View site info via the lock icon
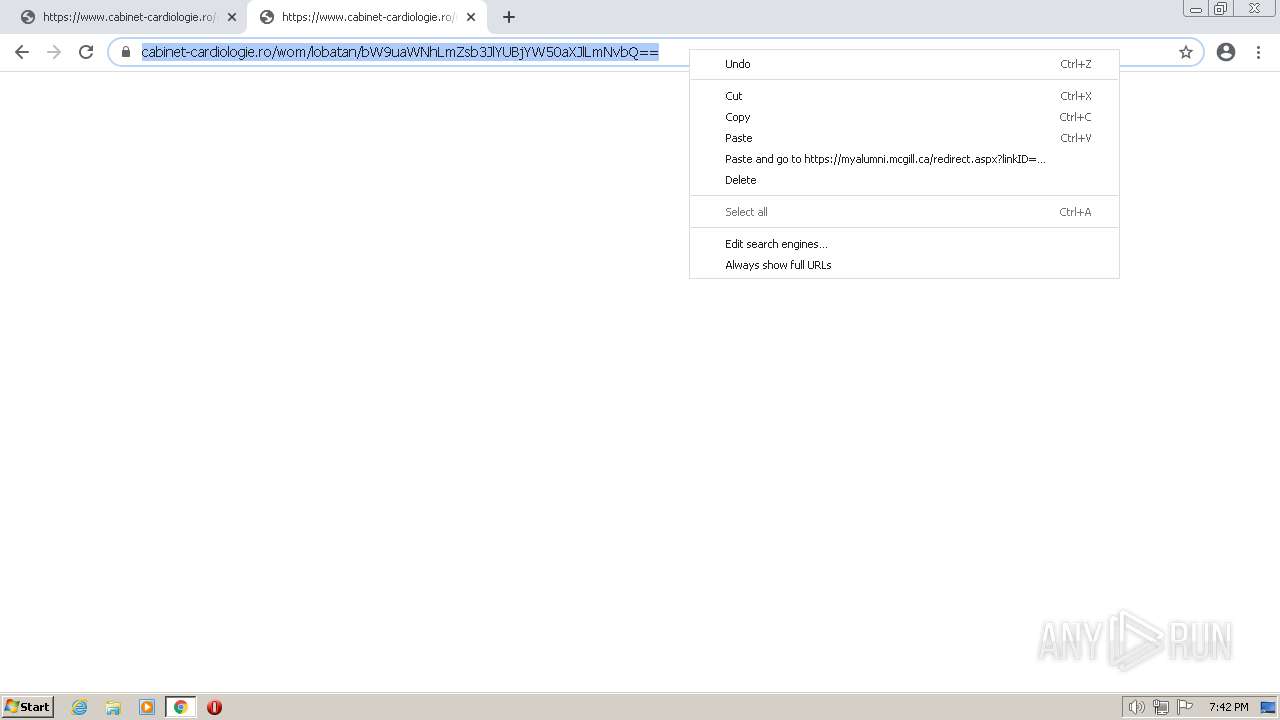 pyautogui.click(x=126, y=52)
